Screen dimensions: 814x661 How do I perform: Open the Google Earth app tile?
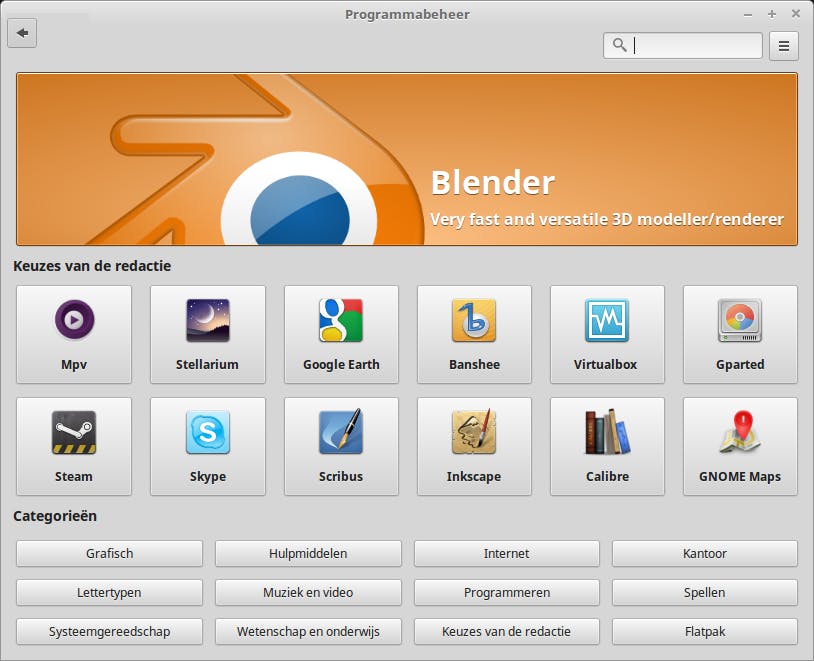341,334
